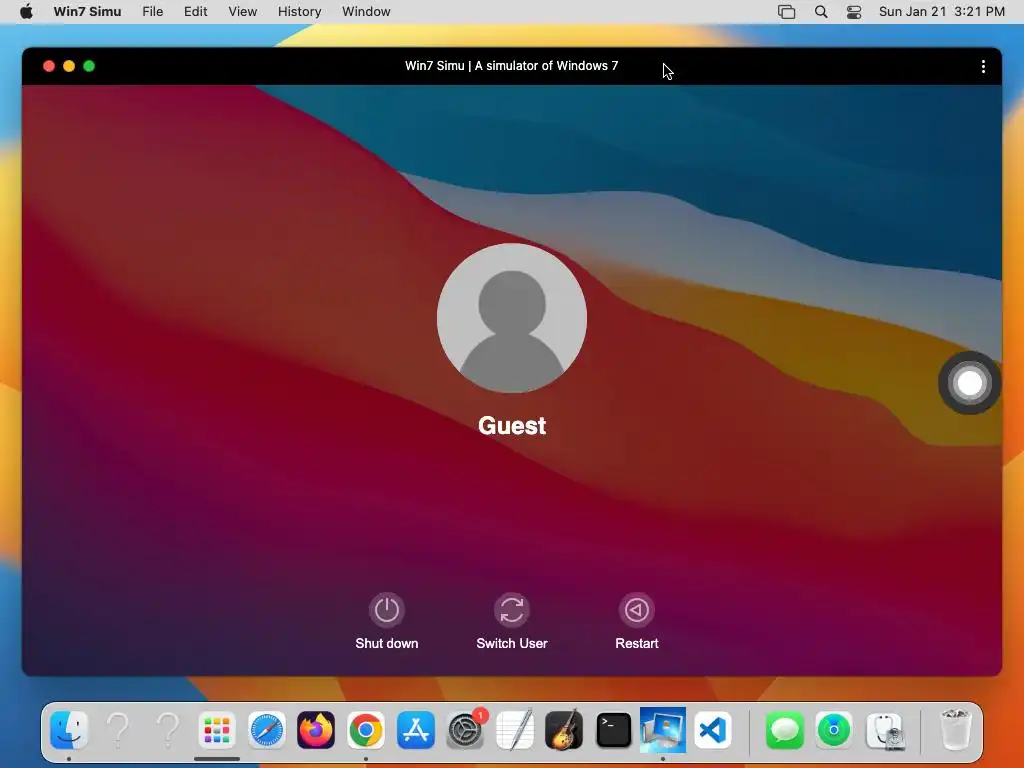
Task: Open Launchpad from the Dock
Action: click(x=217, y=729)
